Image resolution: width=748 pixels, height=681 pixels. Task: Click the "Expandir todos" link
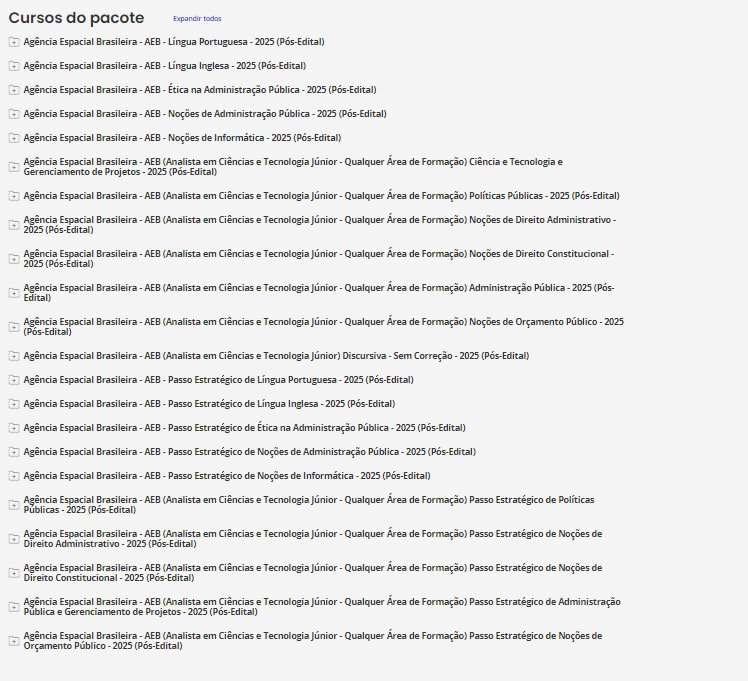(197, 19)
